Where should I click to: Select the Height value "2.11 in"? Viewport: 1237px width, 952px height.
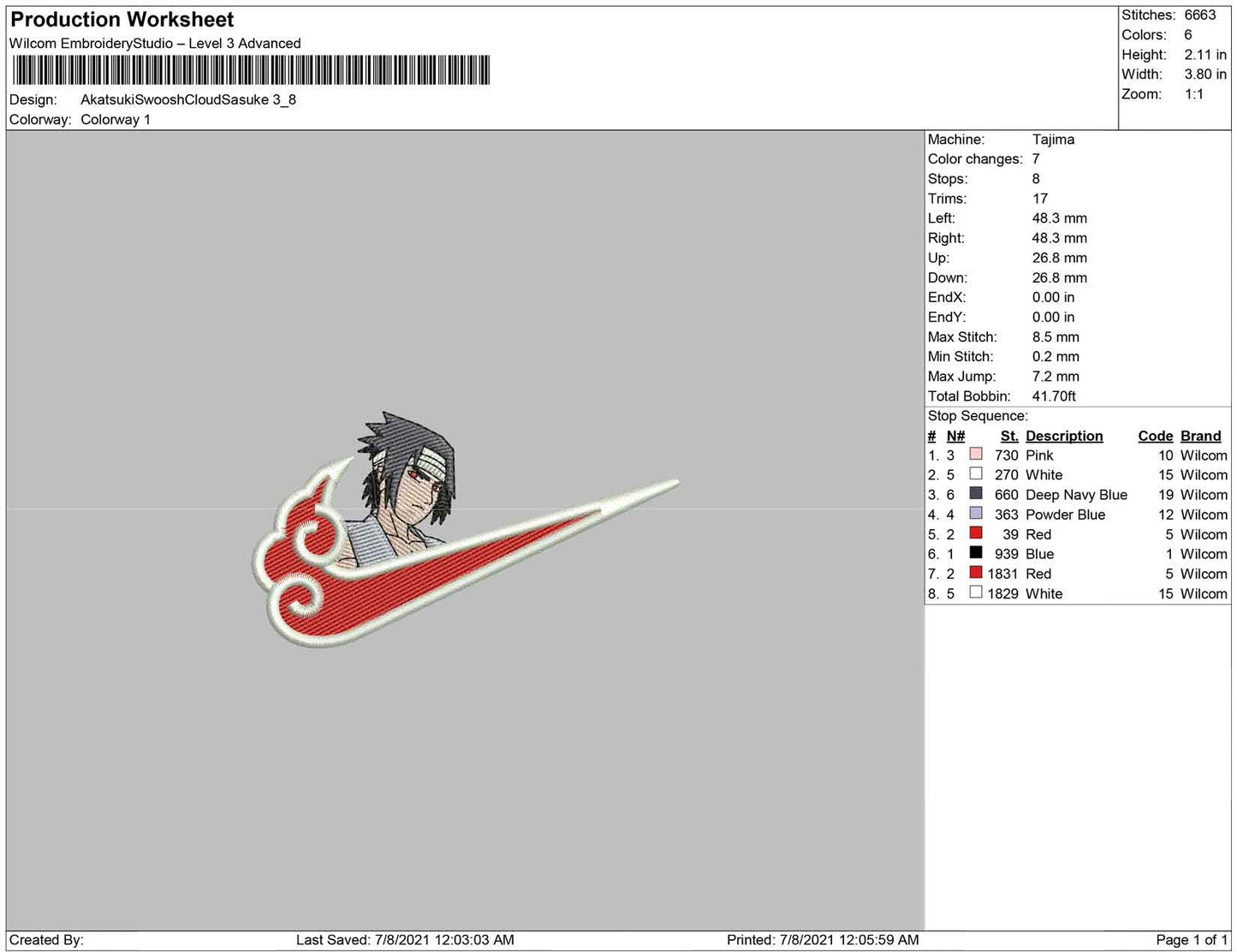click(x=1205, y=54)
